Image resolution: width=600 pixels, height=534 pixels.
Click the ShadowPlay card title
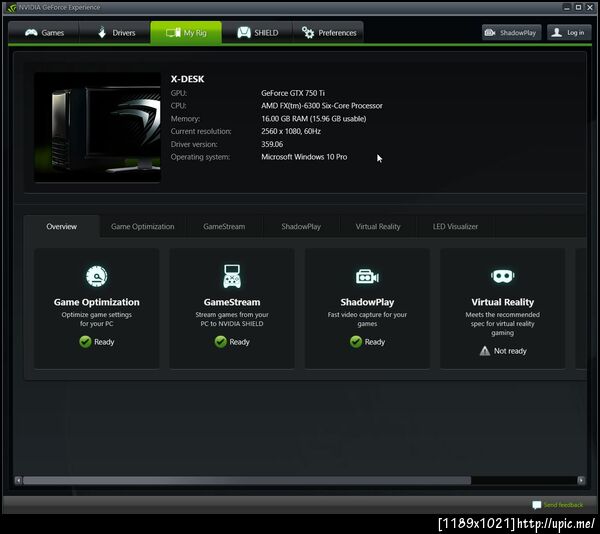(367, 302)
